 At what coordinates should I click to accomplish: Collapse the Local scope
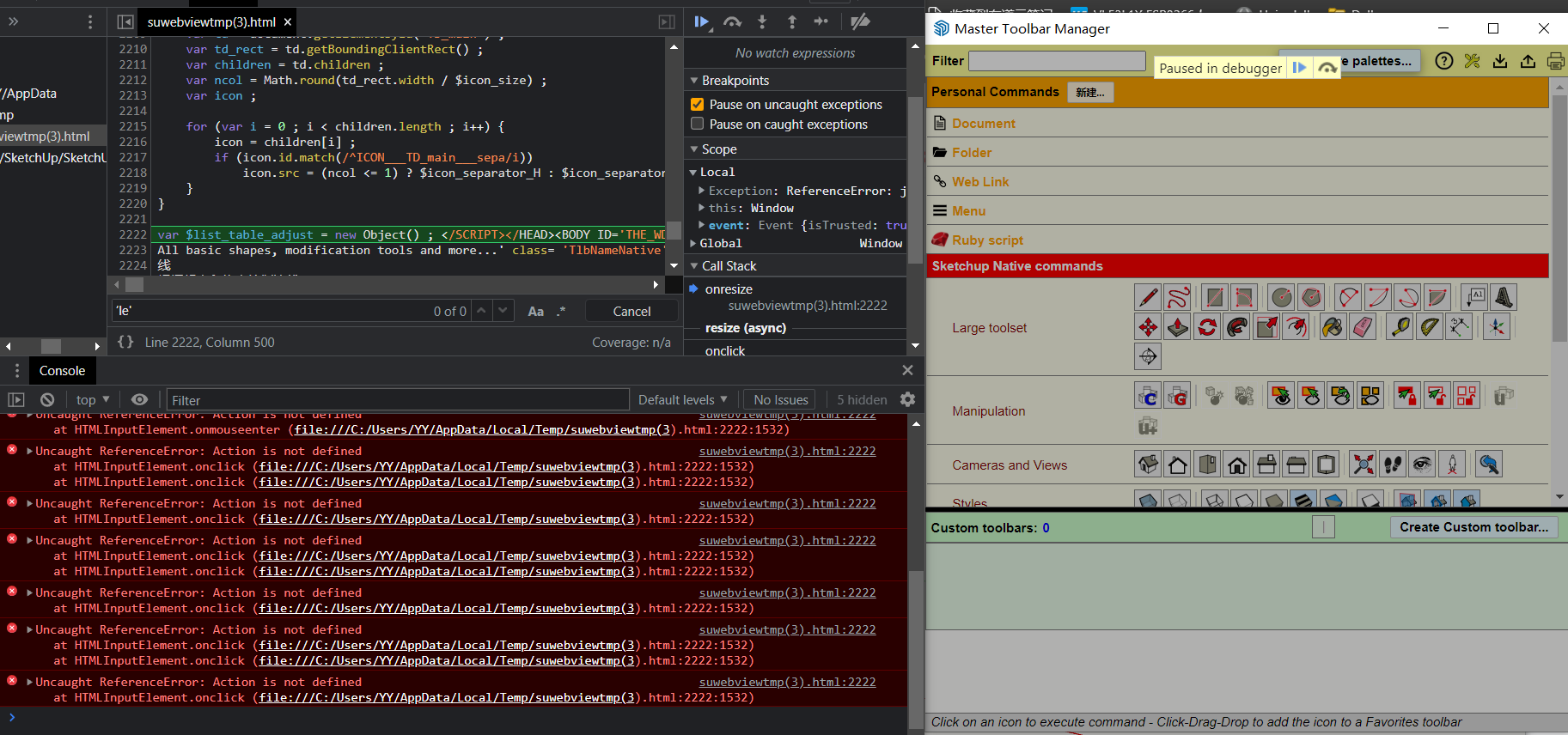[x=693, y=172]
